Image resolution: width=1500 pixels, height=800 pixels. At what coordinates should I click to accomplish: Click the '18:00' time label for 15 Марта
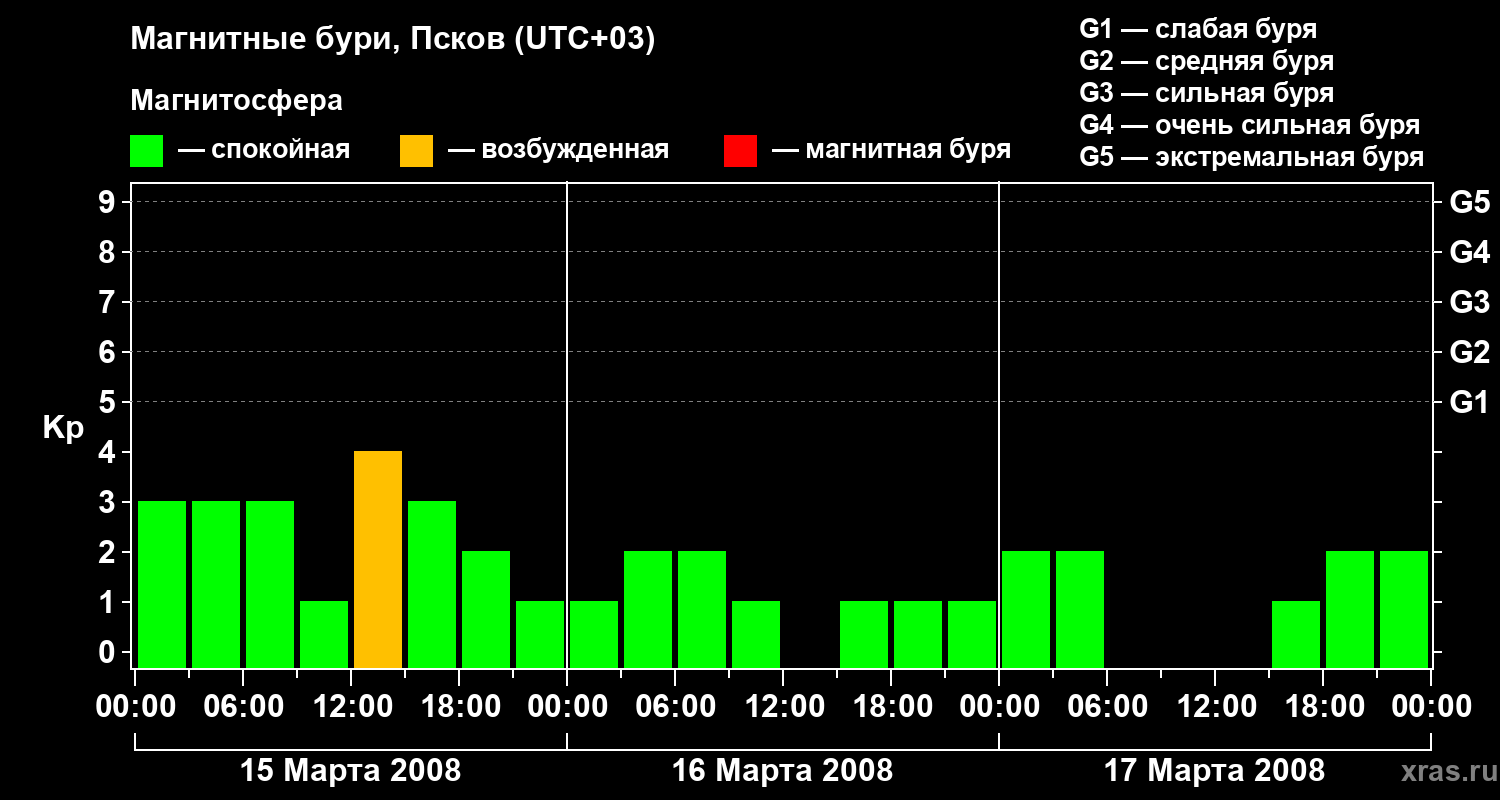pos(459,707)
